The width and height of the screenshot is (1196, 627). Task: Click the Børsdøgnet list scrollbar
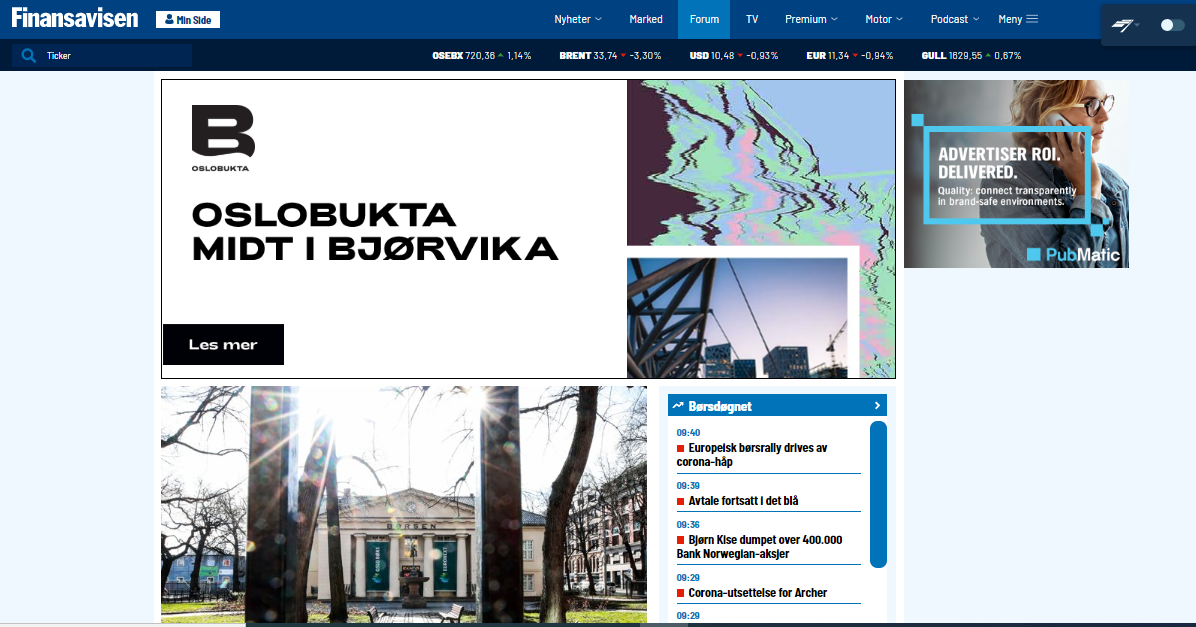(878, 494)
